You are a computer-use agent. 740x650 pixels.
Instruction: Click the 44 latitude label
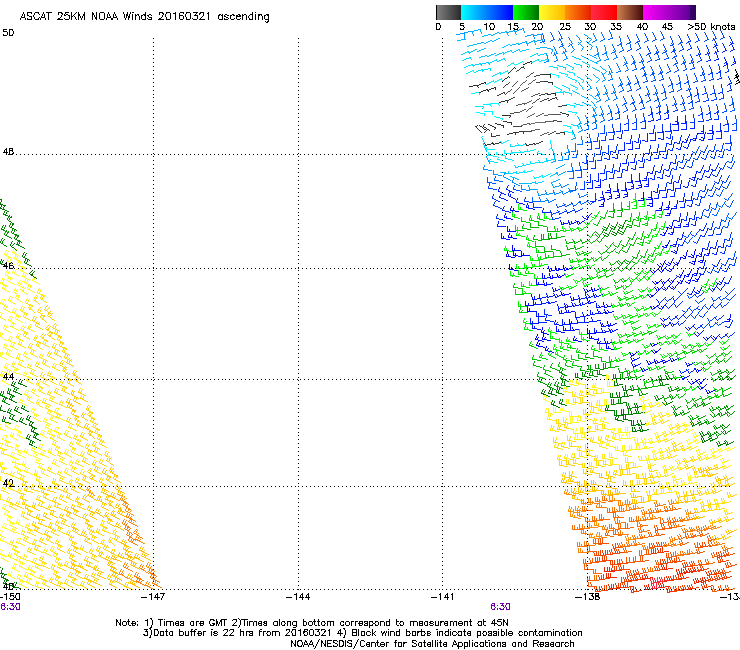pos(8,377)
